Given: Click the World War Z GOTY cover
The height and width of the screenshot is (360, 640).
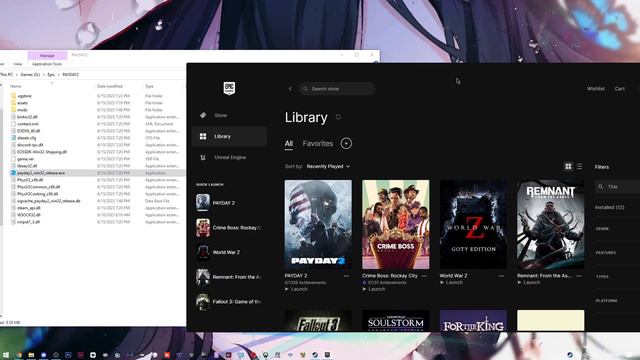Looking at the screenshot, I should click(473, 224).
